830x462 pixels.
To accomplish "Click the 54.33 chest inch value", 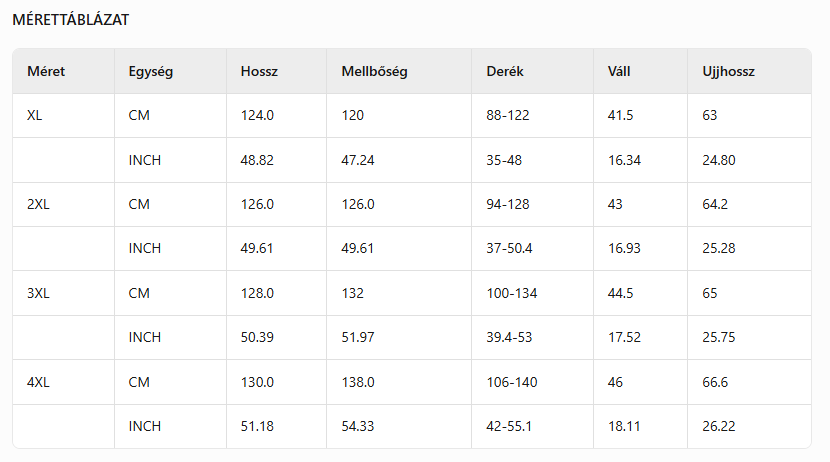I will tap(358, 426).
